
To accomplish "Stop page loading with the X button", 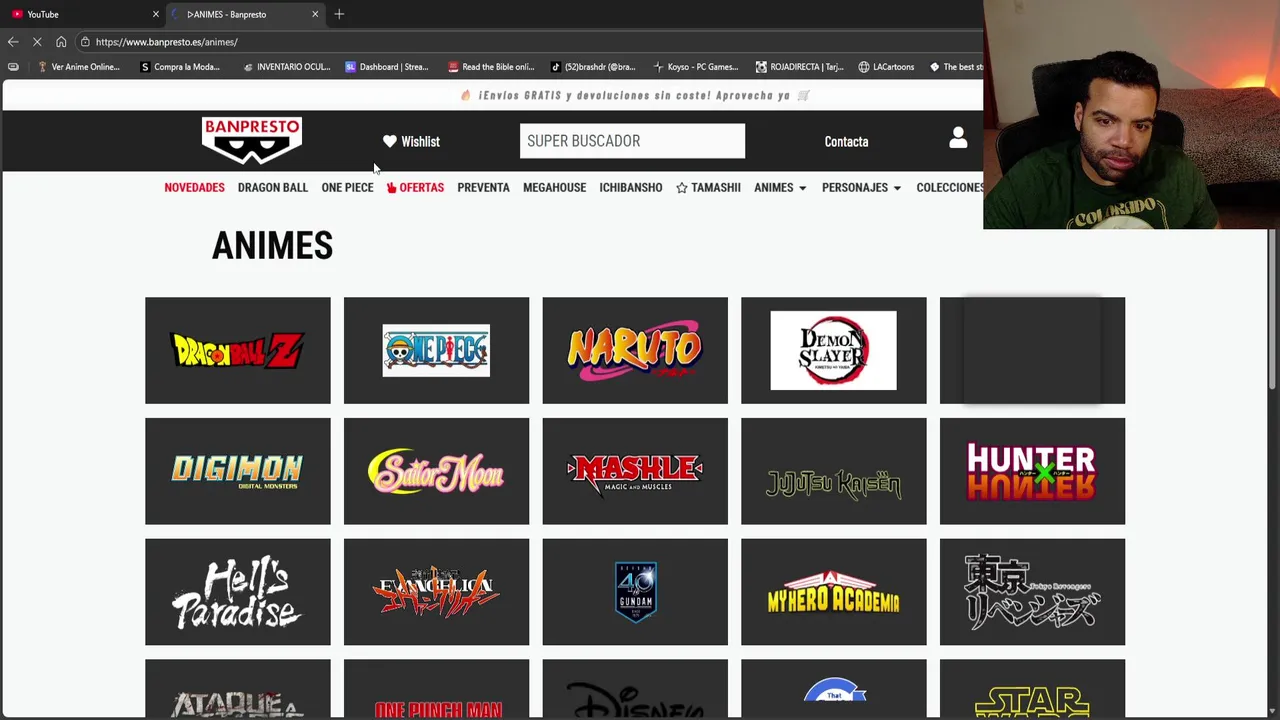I will click(x=37, y=42).
